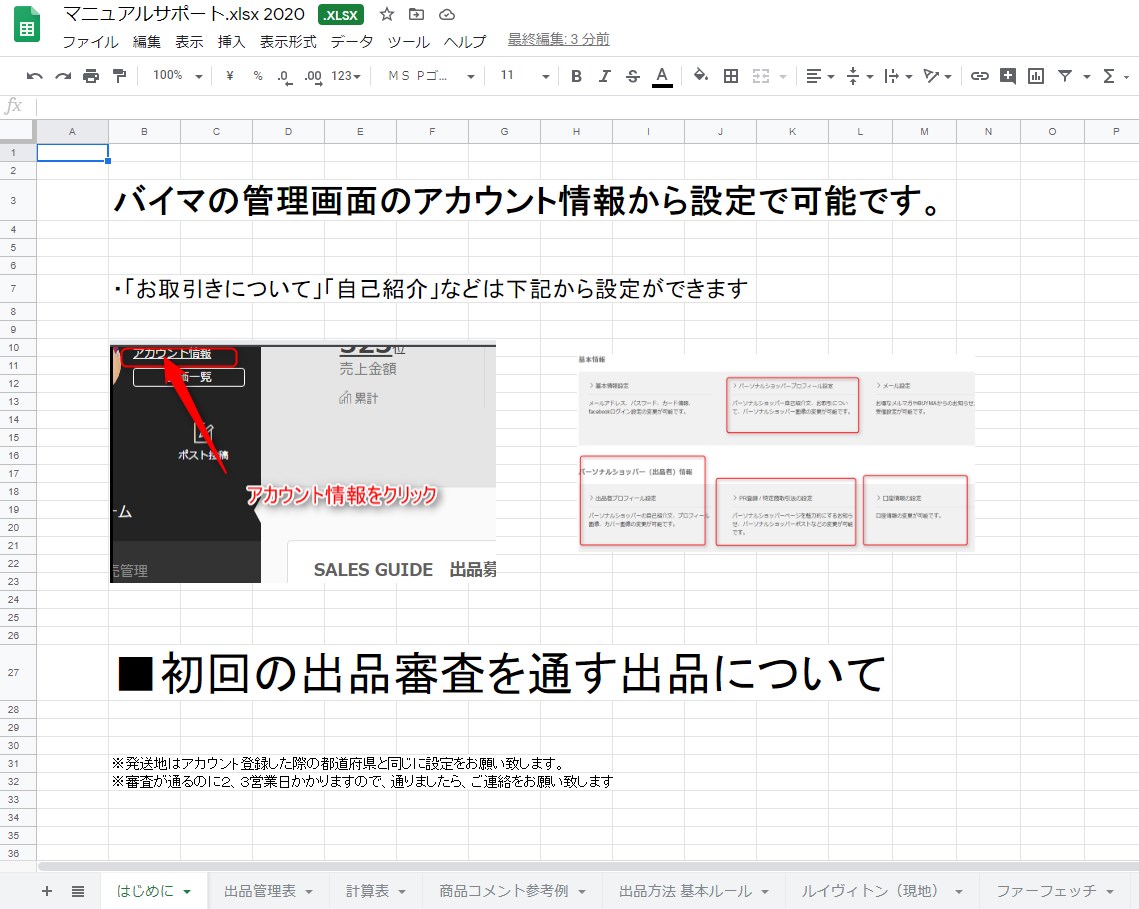Screen dimensions: 1139x909
Task: Open the fill color picker
Action: point(701,76)
